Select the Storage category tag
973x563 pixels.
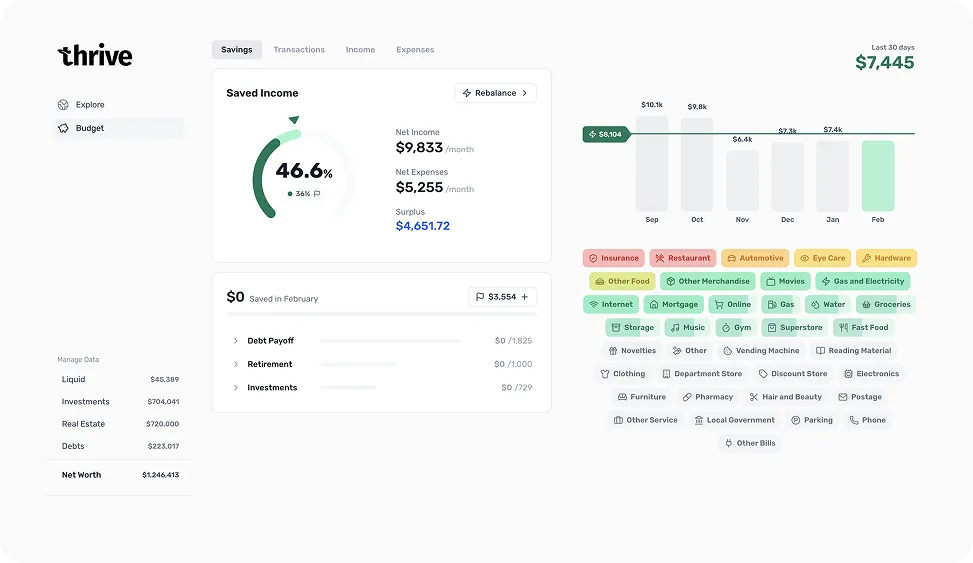tap(633, 328)
